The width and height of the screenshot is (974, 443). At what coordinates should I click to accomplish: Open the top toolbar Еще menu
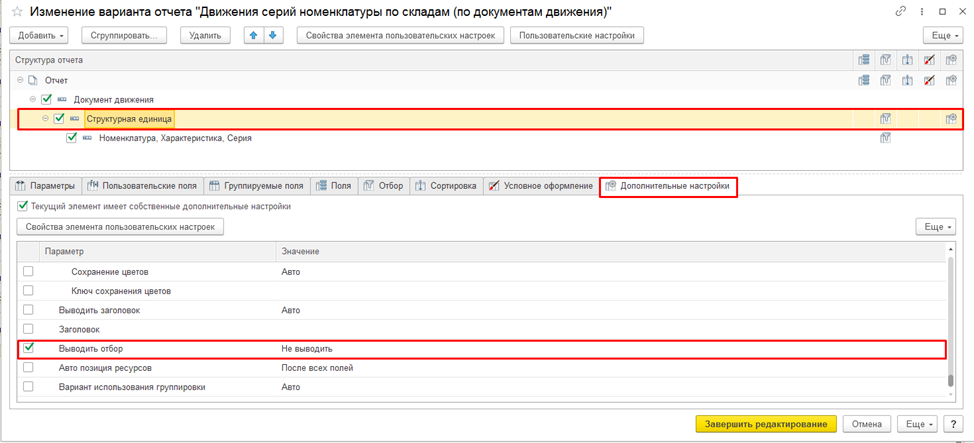[942, 35]
